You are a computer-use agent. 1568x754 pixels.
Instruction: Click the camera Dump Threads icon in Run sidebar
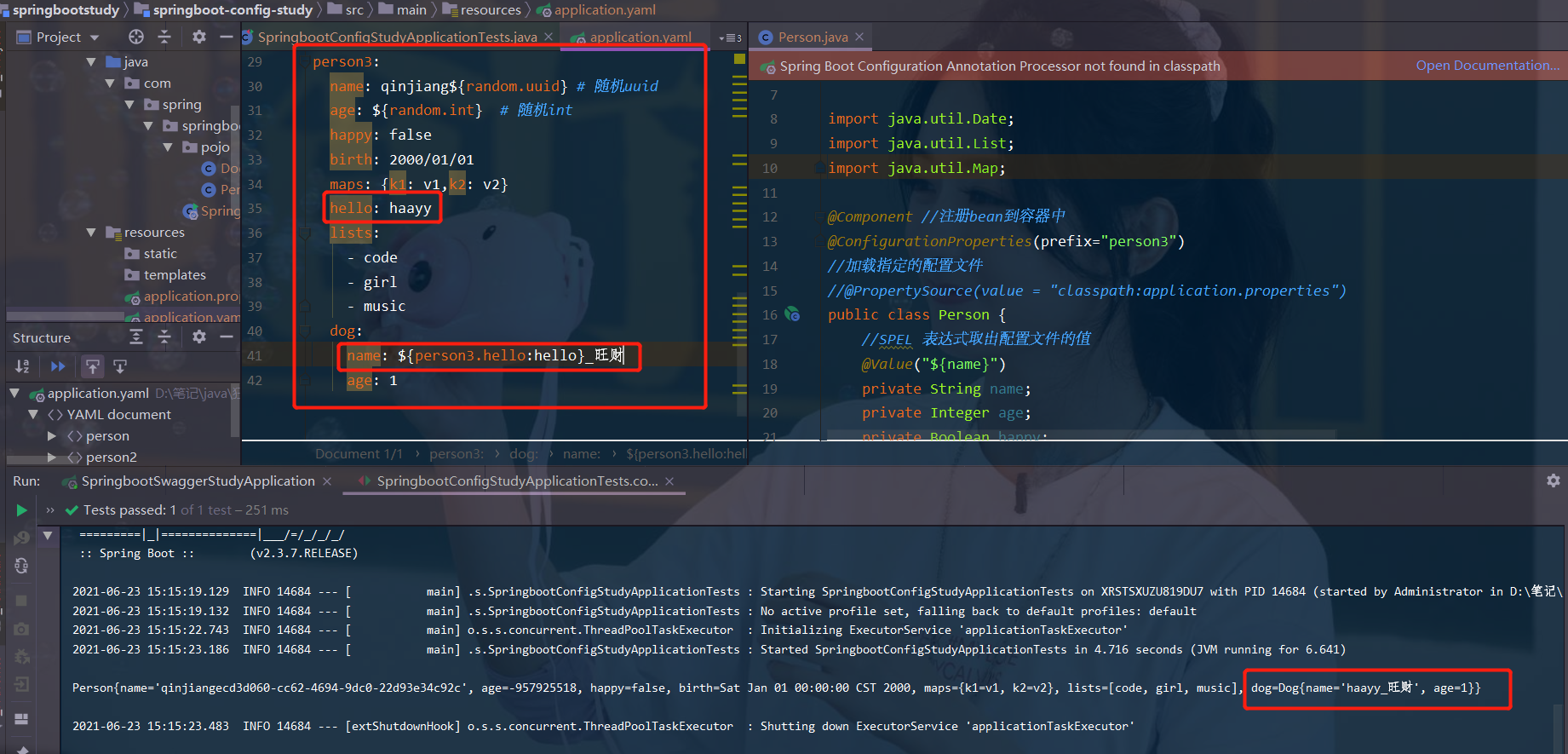[21, 629]
